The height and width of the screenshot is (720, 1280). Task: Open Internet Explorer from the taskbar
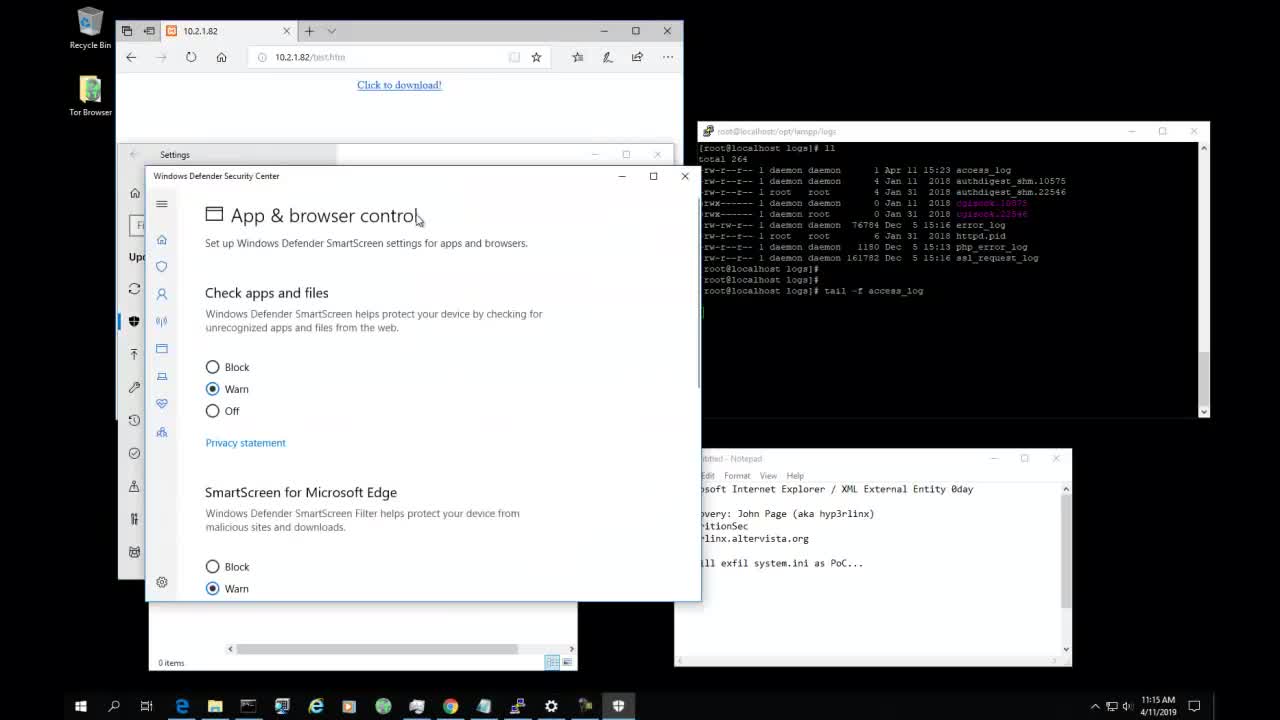click(316, 706)
